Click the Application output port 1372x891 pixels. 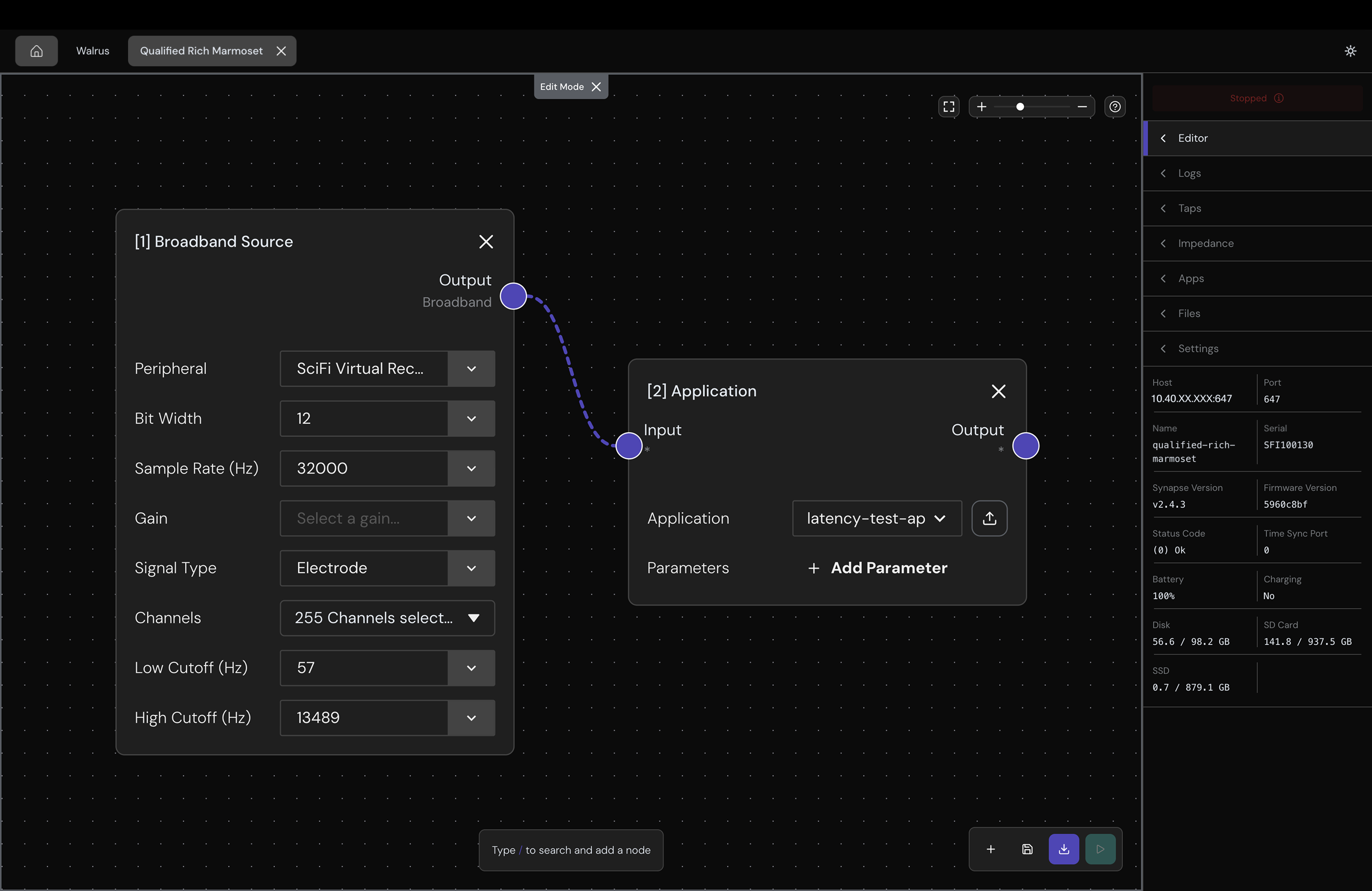(x=1025, y=446)
